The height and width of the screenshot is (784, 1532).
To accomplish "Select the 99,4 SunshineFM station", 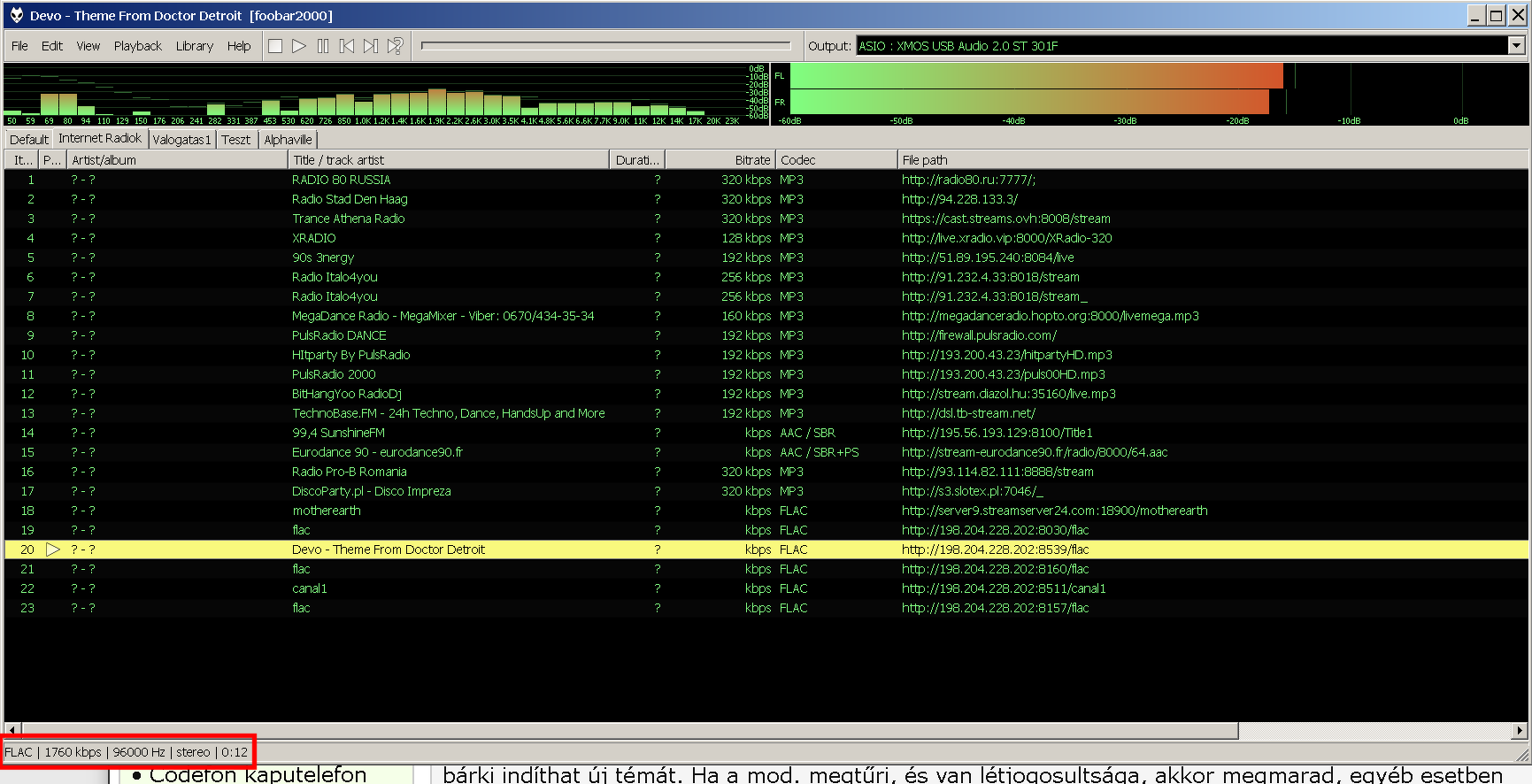I will coord(766,433).
